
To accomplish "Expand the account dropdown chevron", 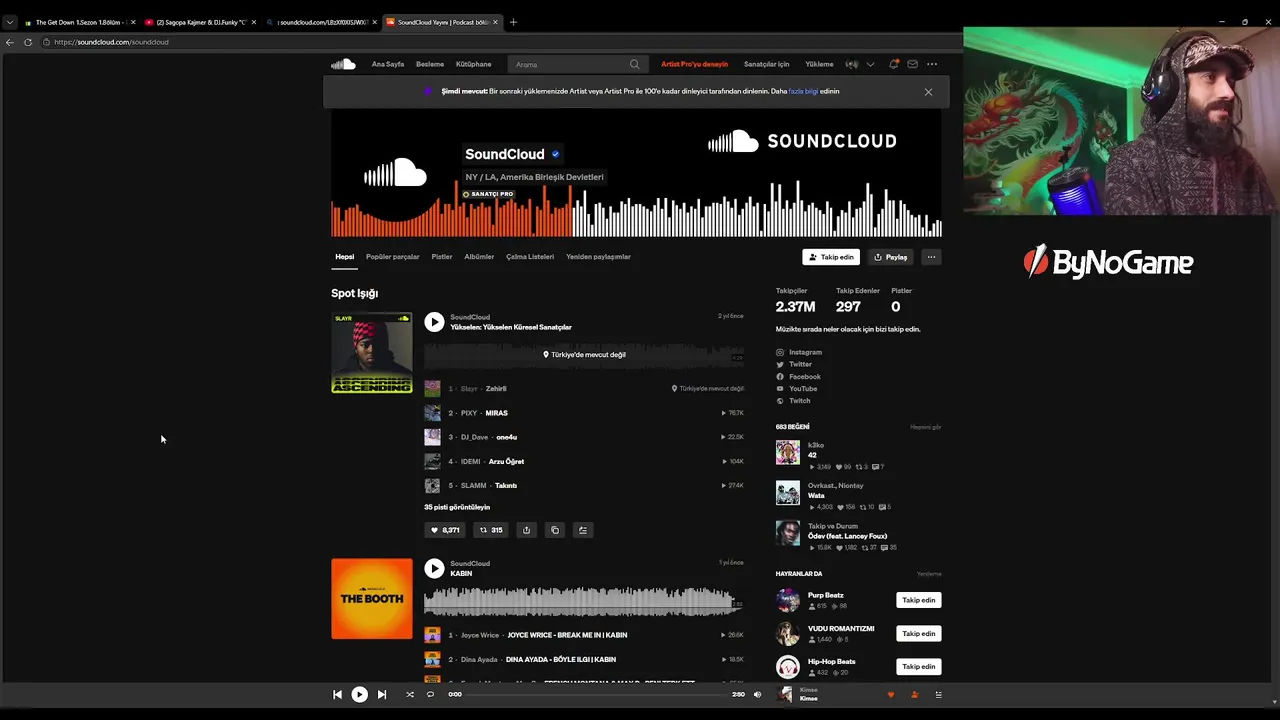I will pos(870,64).
